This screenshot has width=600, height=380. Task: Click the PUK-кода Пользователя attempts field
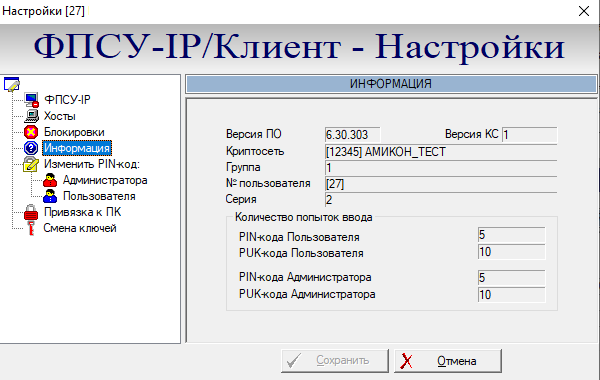[x=512, y=252]
